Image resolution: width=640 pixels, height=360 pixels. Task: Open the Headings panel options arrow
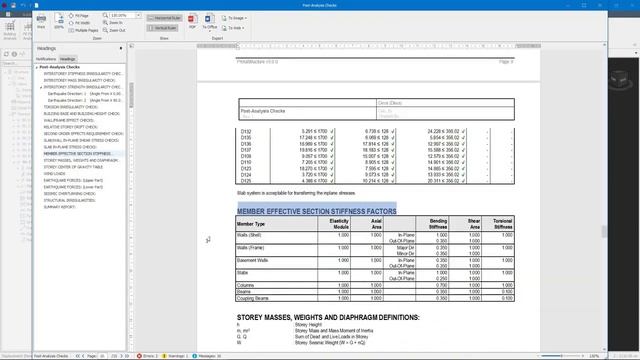click(121, 48)
